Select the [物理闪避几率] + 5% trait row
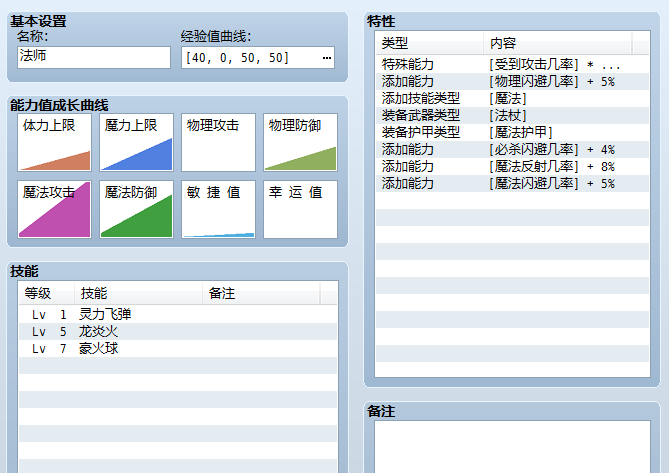The image size is (669, 473). coord(512,81)
